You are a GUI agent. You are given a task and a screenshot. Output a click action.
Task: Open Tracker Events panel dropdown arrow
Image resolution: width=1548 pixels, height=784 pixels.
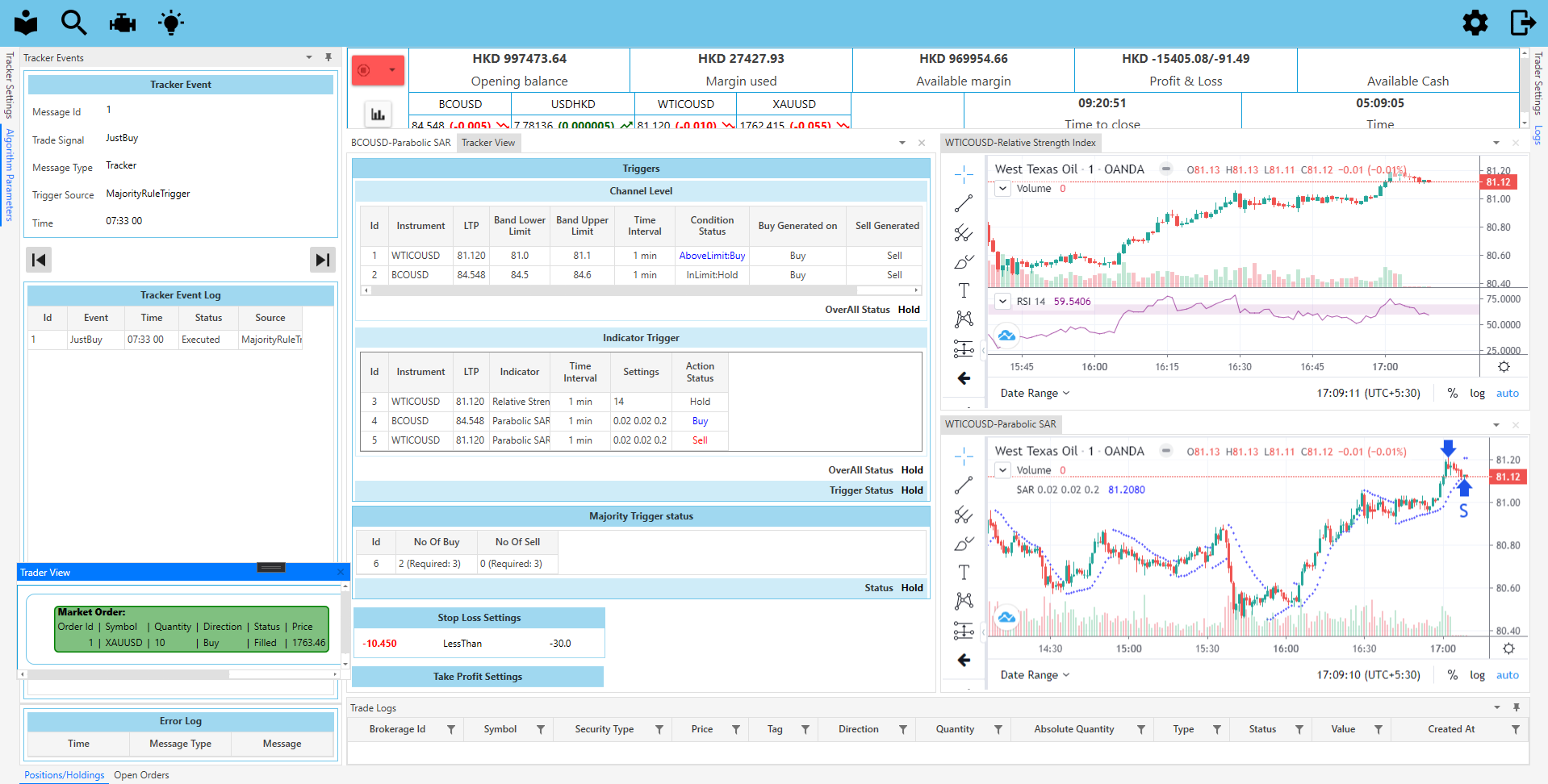[x=309, y=57]
